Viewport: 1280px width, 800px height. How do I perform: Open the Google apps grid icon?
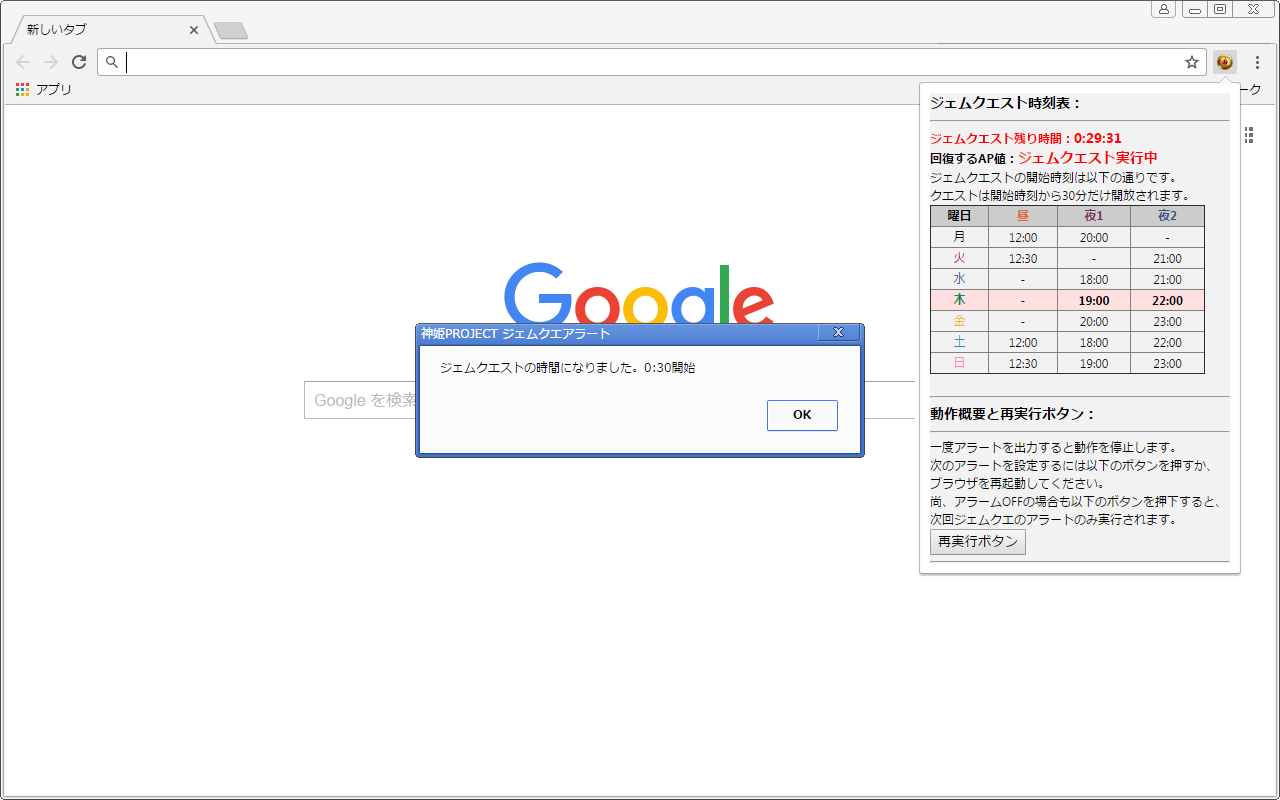1249,135
